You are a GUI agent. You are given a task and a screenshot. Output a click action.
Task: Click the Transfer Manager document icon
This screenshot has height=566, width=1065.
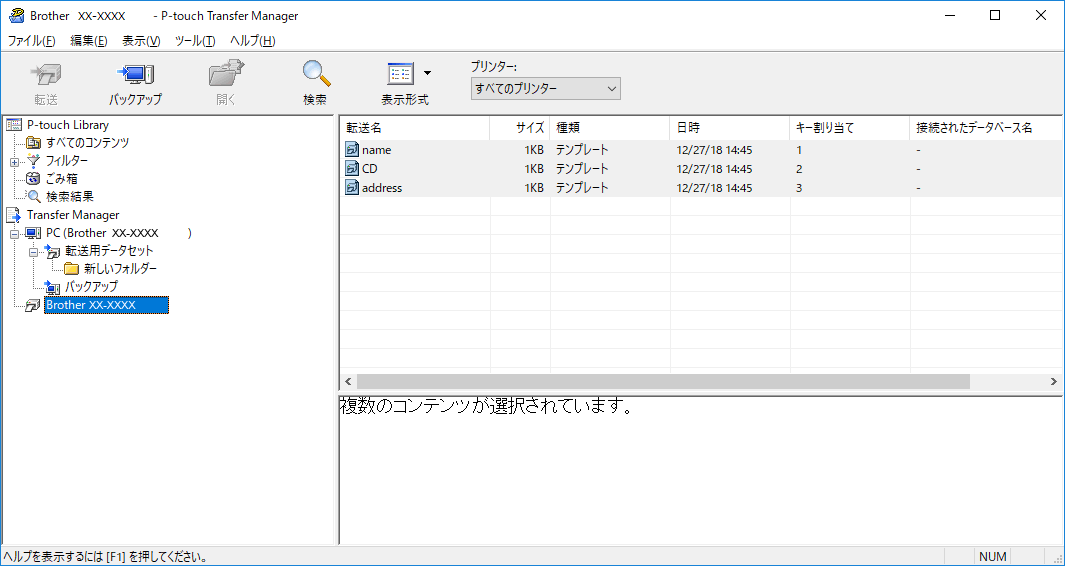(x=14, y=215)
